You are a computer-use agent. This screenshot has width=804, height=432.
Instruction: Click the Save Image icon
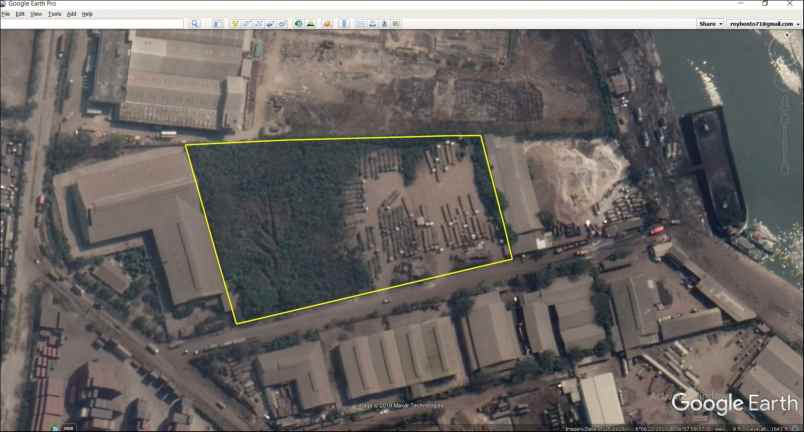tap(384, 23)
